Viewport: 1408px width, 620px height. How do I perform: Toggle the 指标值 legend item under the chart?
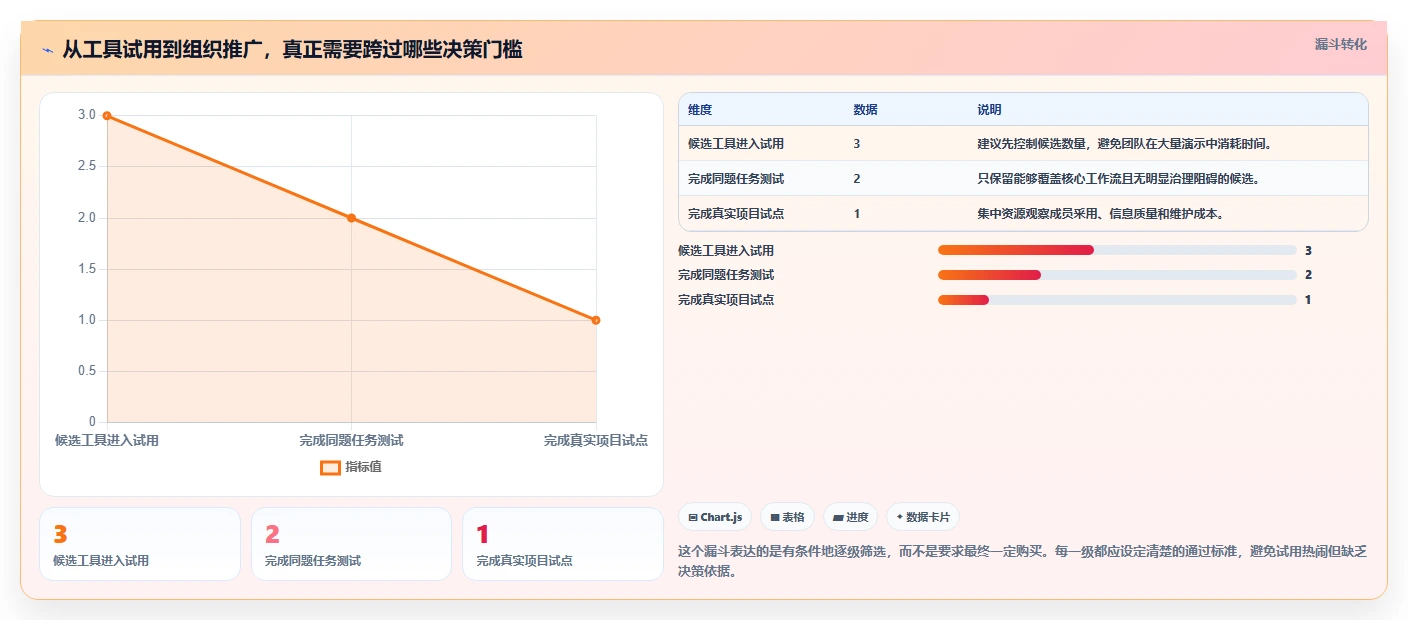[x=351, y=467]
